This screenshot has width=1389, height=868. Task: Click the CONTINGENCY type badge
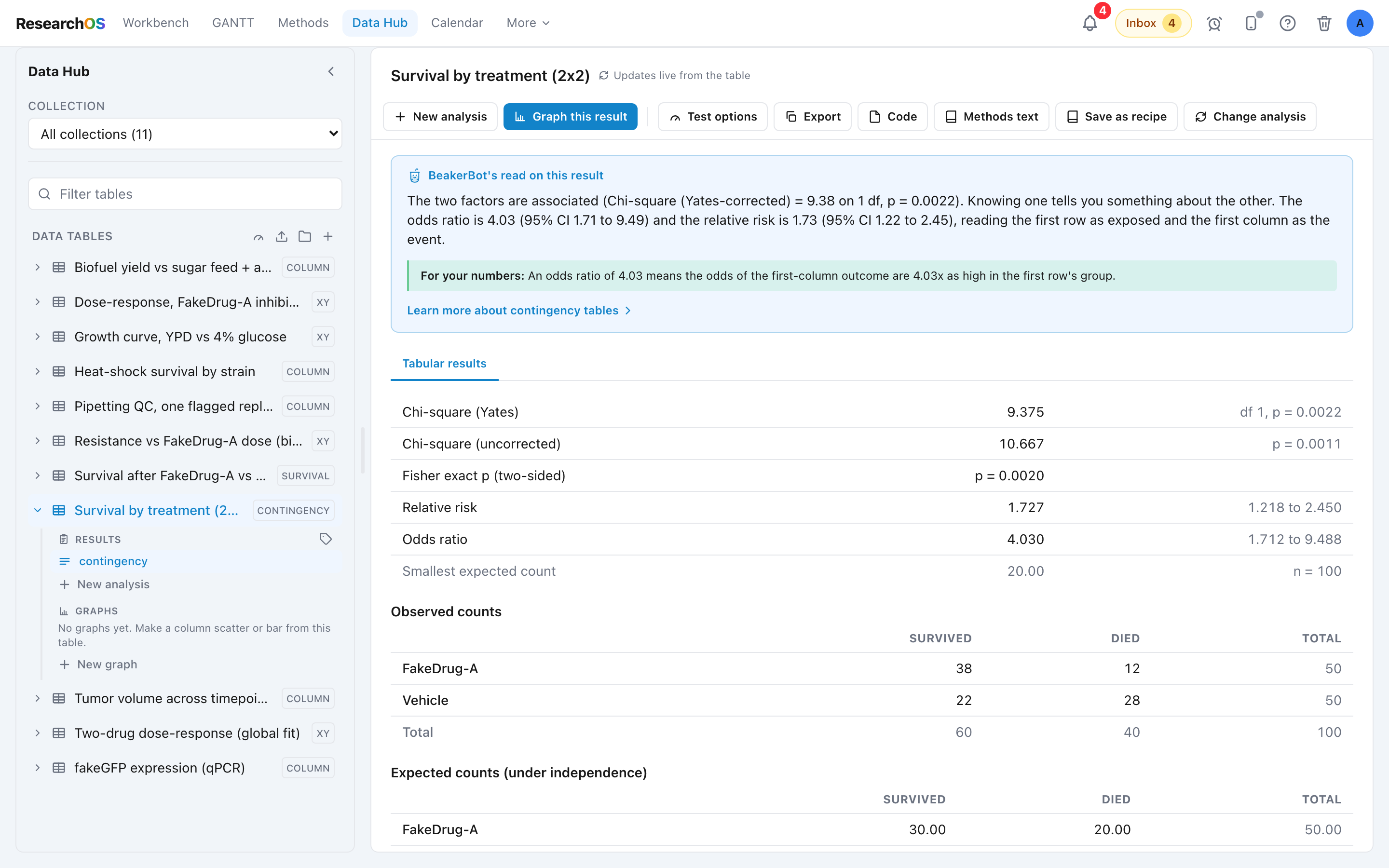pos(293,510)
